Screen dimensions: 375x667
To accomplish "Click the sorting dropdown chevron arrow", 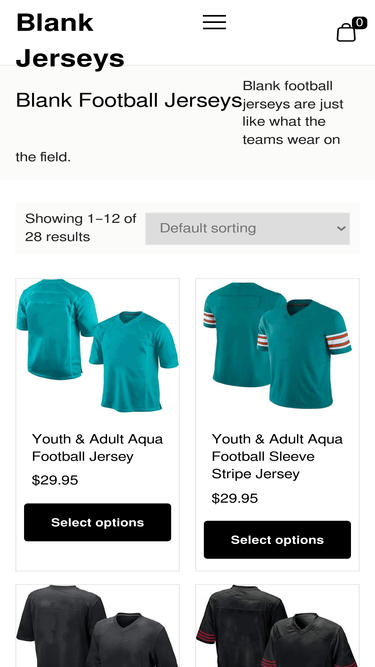I will pos(341,228).
